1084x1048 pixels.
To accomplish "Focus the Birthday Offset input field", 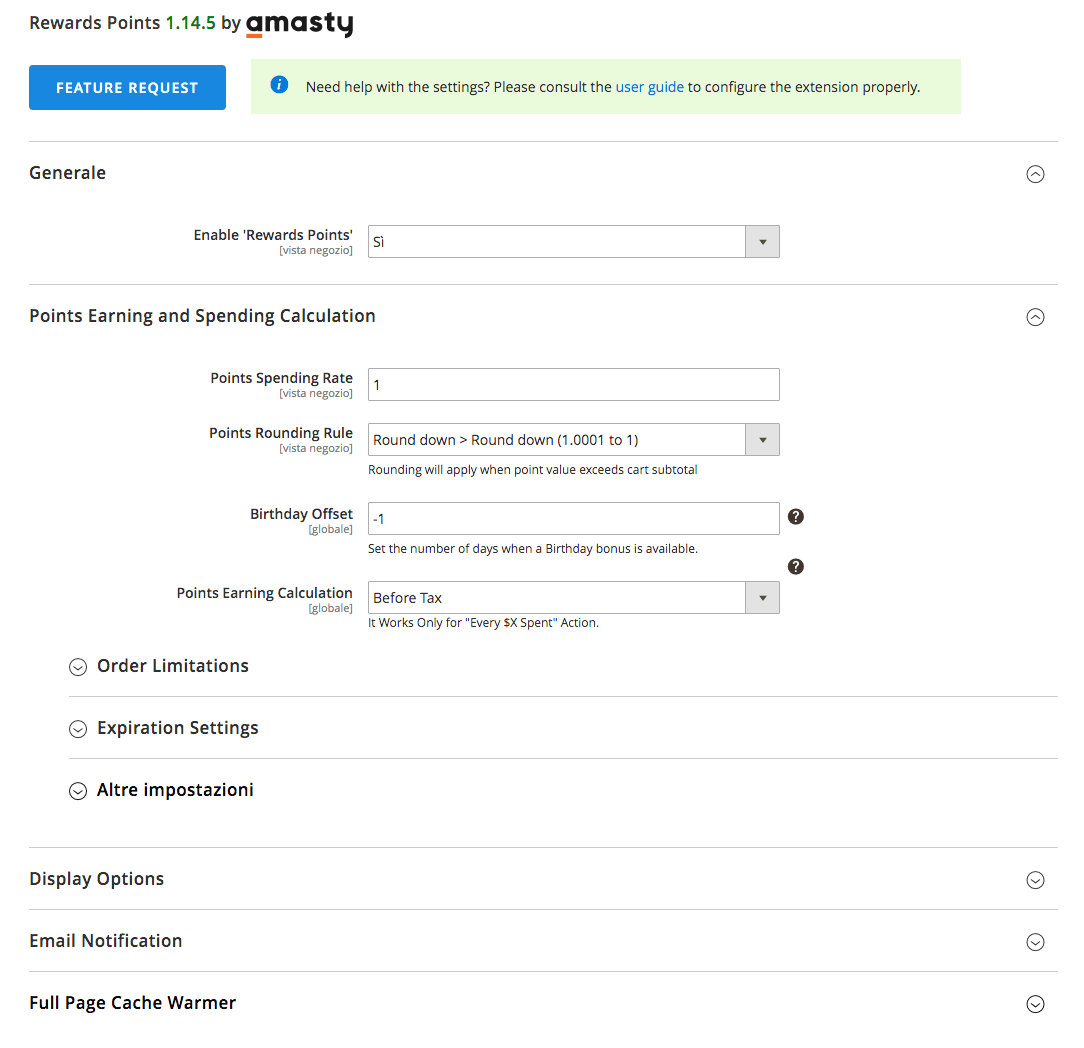I will pyautogui.click(x=574, y=518).
